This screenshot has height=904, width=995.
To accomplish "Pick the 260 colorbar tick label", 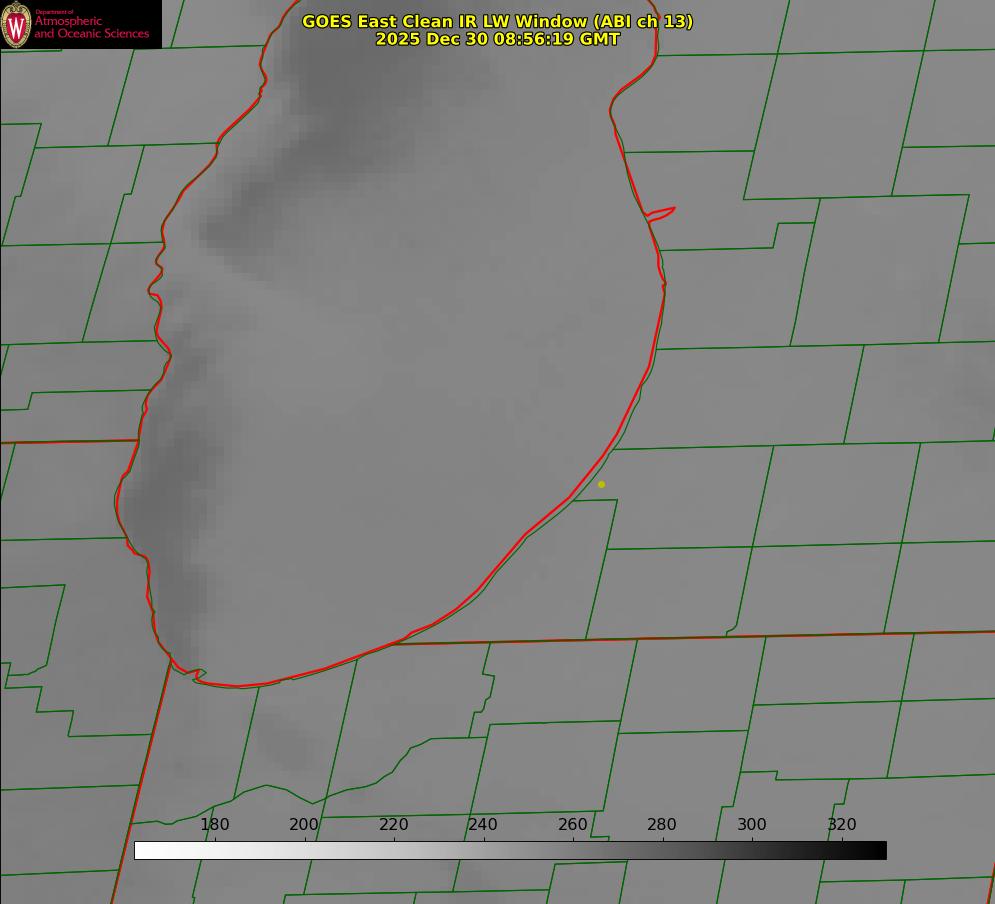I will tap(573, 824).
